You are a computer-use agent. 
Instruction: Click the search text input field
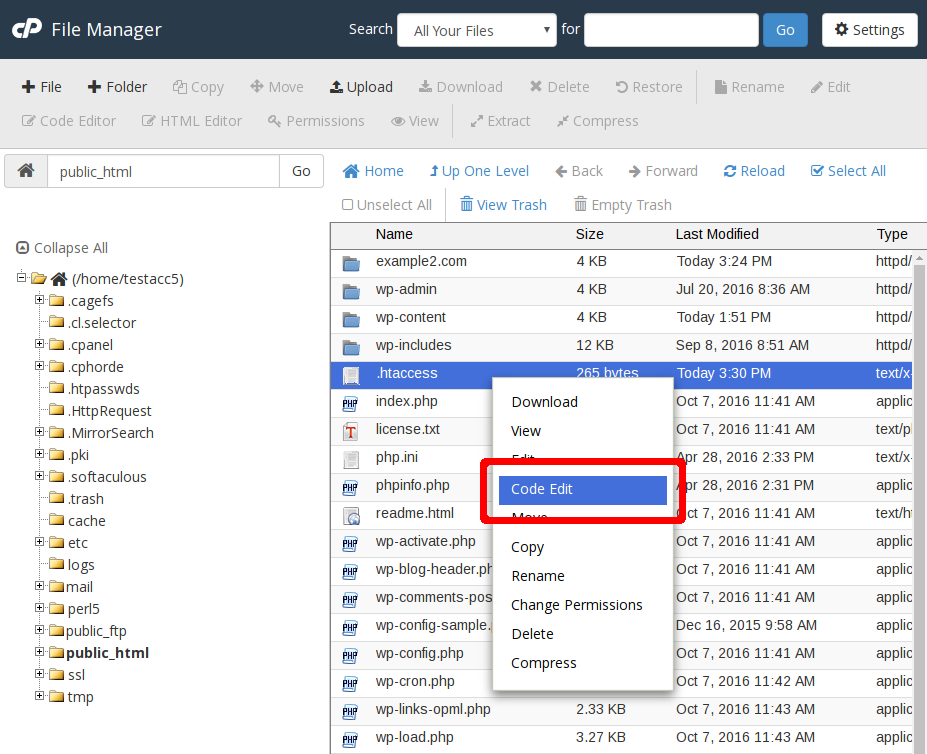(x=671, y=30)
